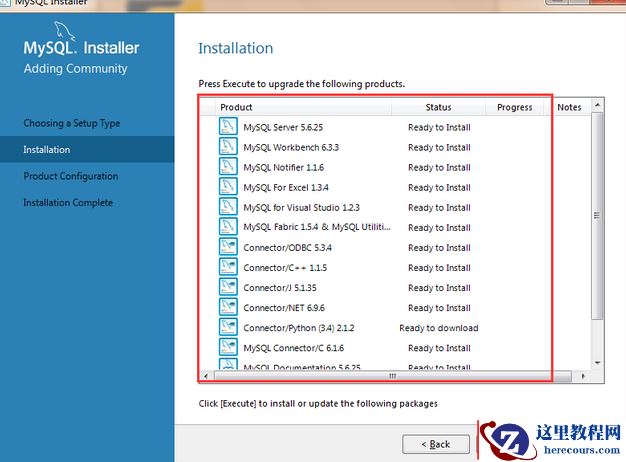
Task: Click the Adding Community subtitle
Action: (75, 69)
